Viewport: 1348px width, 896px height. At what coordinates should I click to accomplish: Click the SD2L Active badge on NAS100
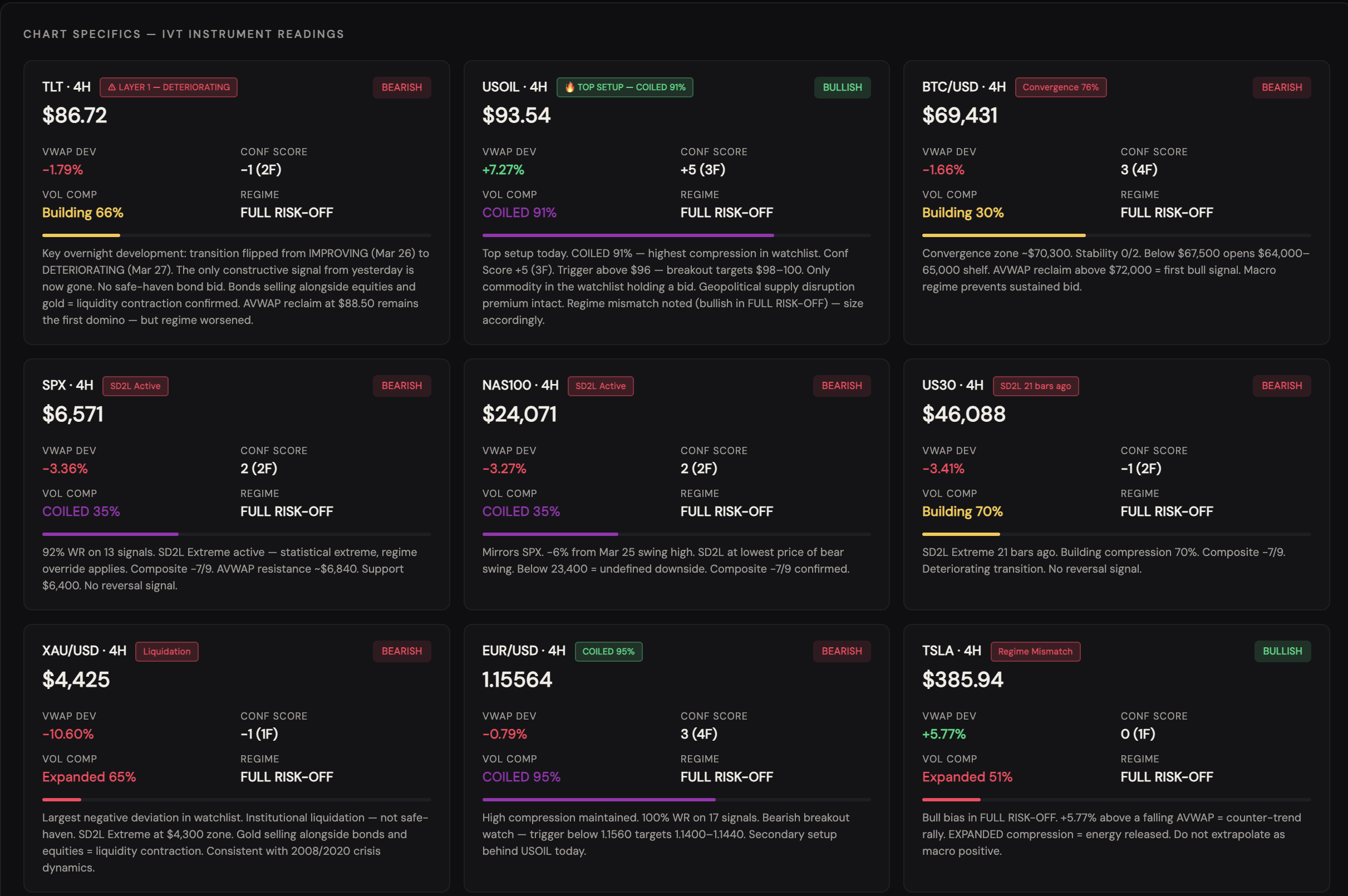(600, 386)
